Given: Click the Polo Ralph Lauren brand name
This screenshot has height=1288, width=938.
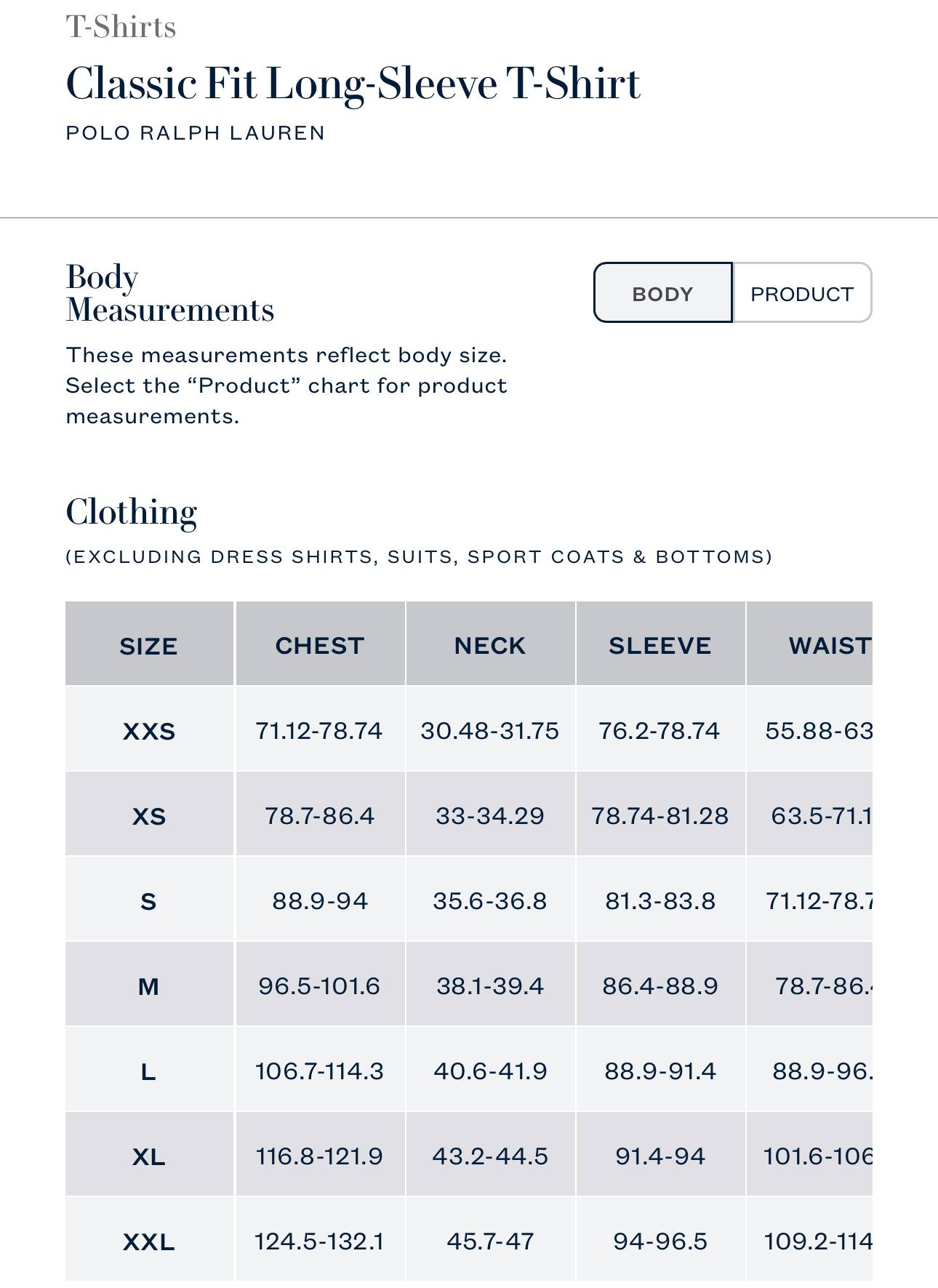Looking at the screenshot, I should tap(195, 133).
